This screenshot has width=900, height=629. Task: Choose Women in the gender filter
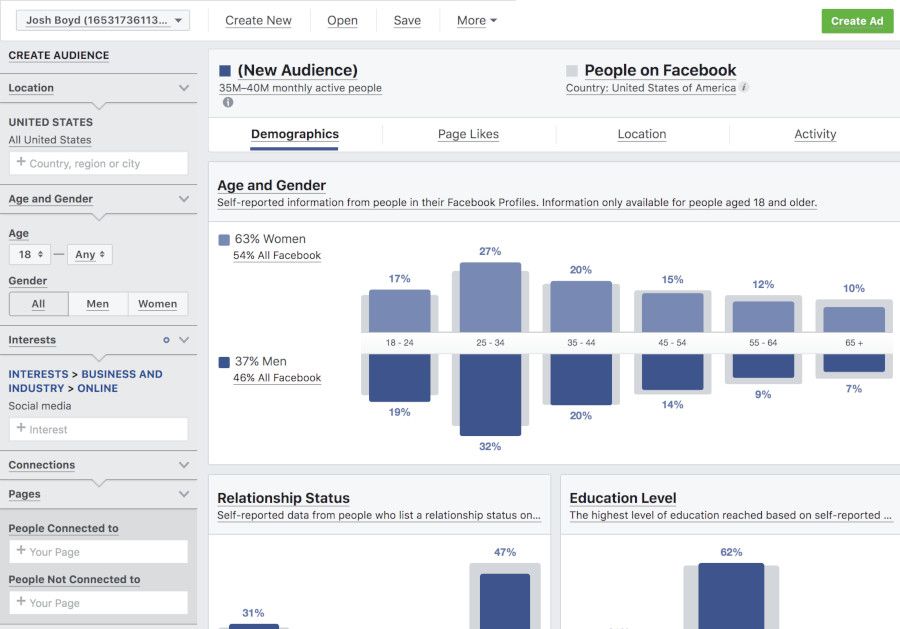click(x=157, y=304)
